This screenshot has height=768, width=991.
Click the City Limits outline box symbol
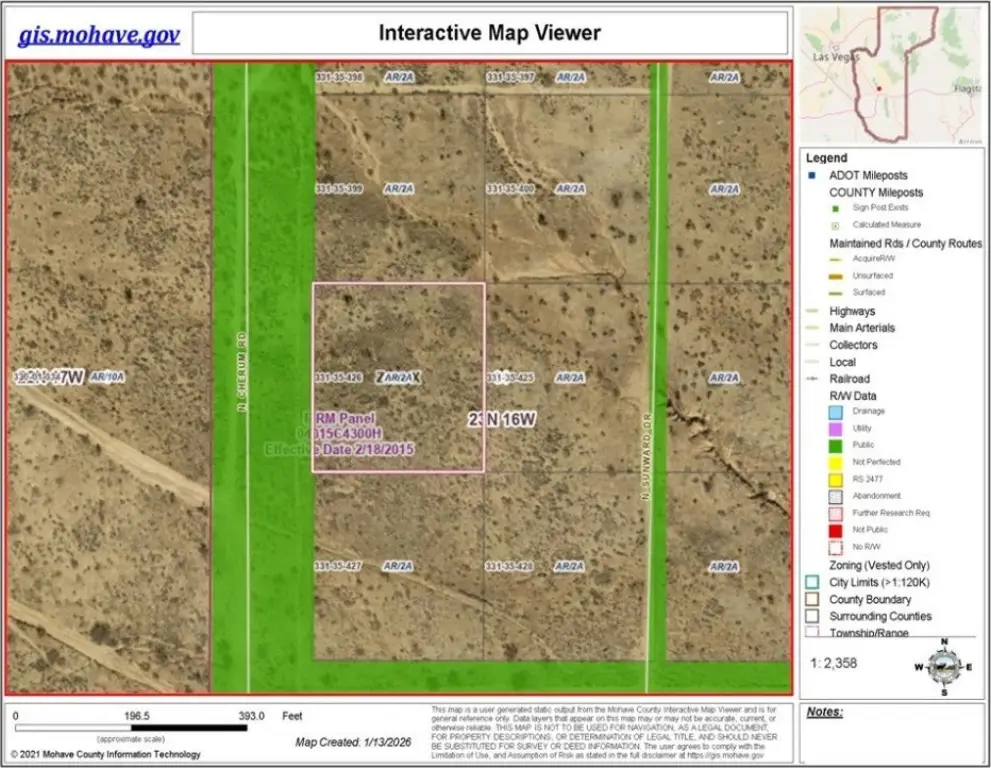click(813, 583)
